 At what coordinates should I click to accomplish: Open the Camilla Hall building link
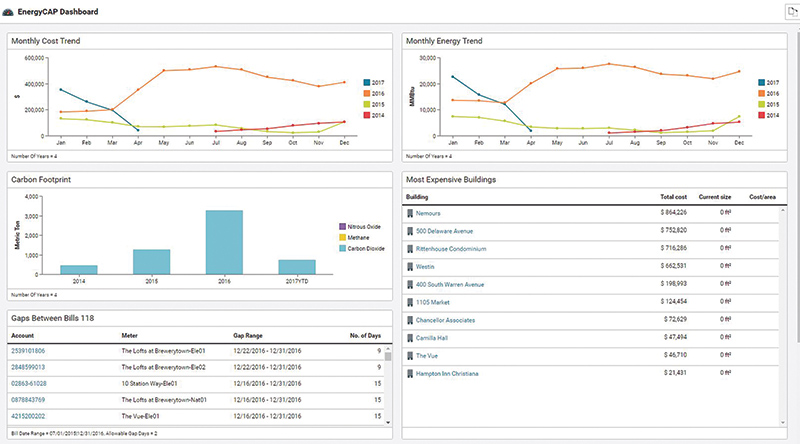pos(432,338)
